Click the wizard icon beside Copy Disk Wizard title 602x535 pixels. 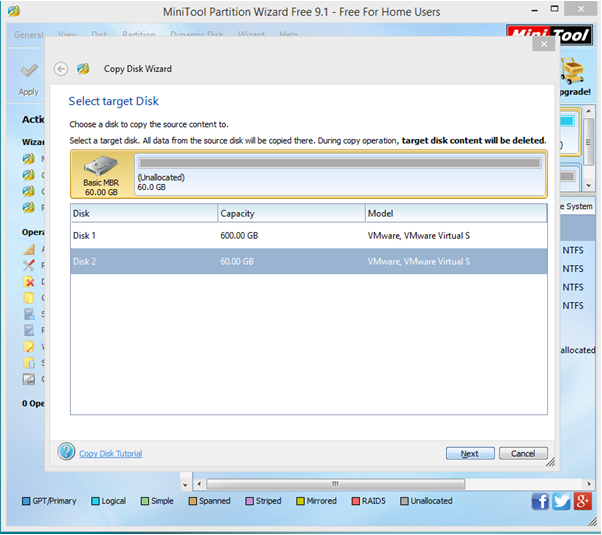point(83,69)
